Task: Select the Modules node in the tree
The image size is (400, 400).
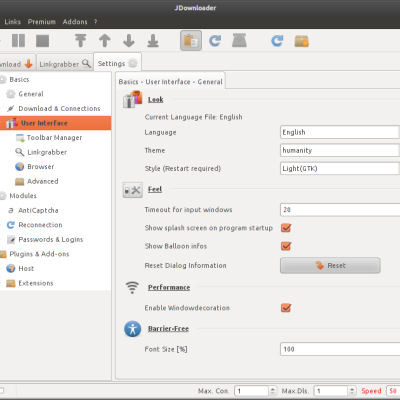Action: 23,196
